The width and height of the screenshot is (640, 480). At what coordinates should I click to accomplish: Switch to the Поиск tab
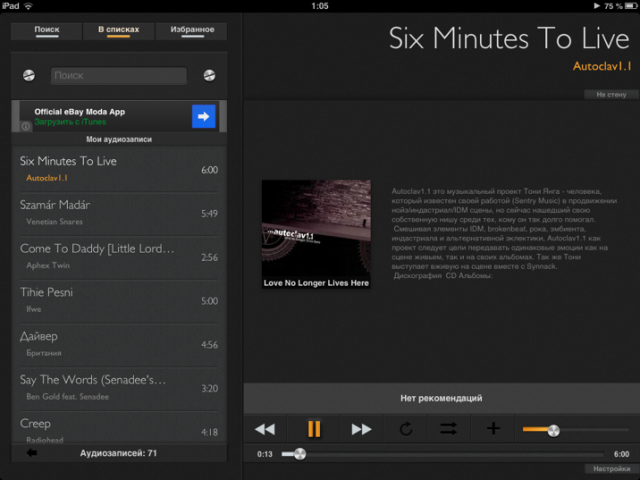47,31
